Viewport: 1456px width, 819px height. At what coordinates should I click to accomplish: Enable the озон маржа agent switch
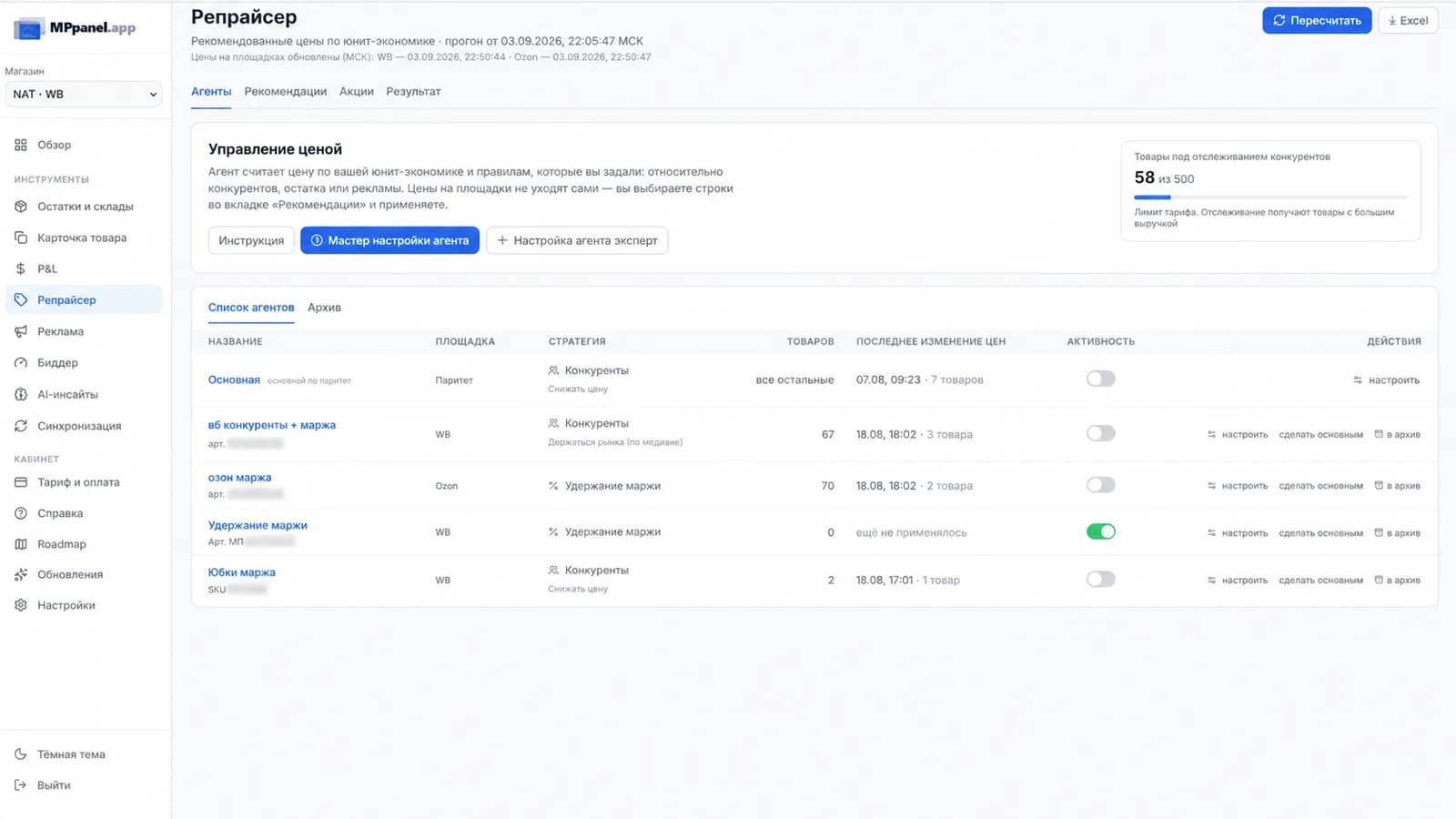[1101, 485]
